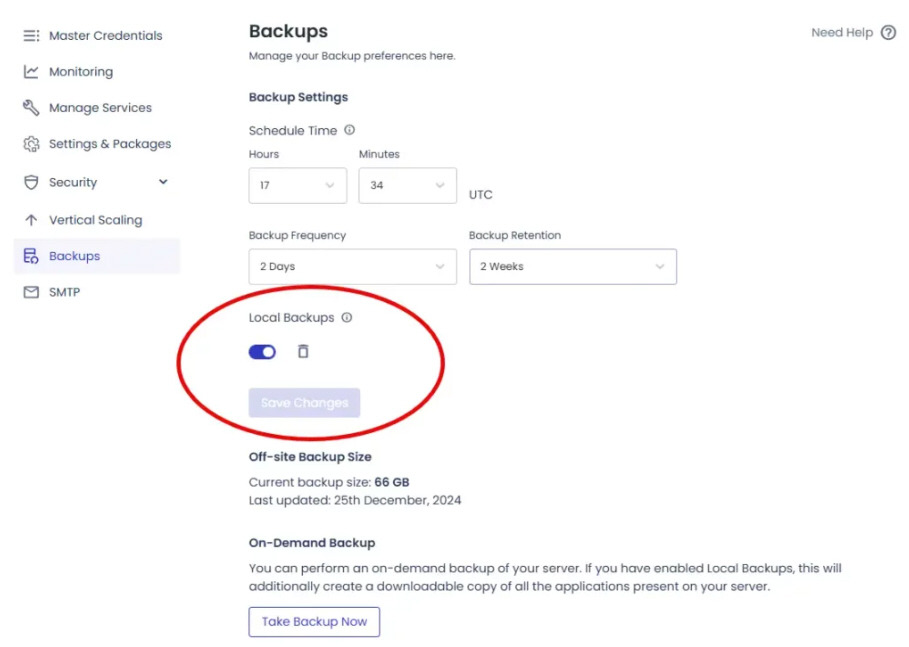Click the SMTP envelope icon
Screen dimensions: 909x647
[31, 293]
